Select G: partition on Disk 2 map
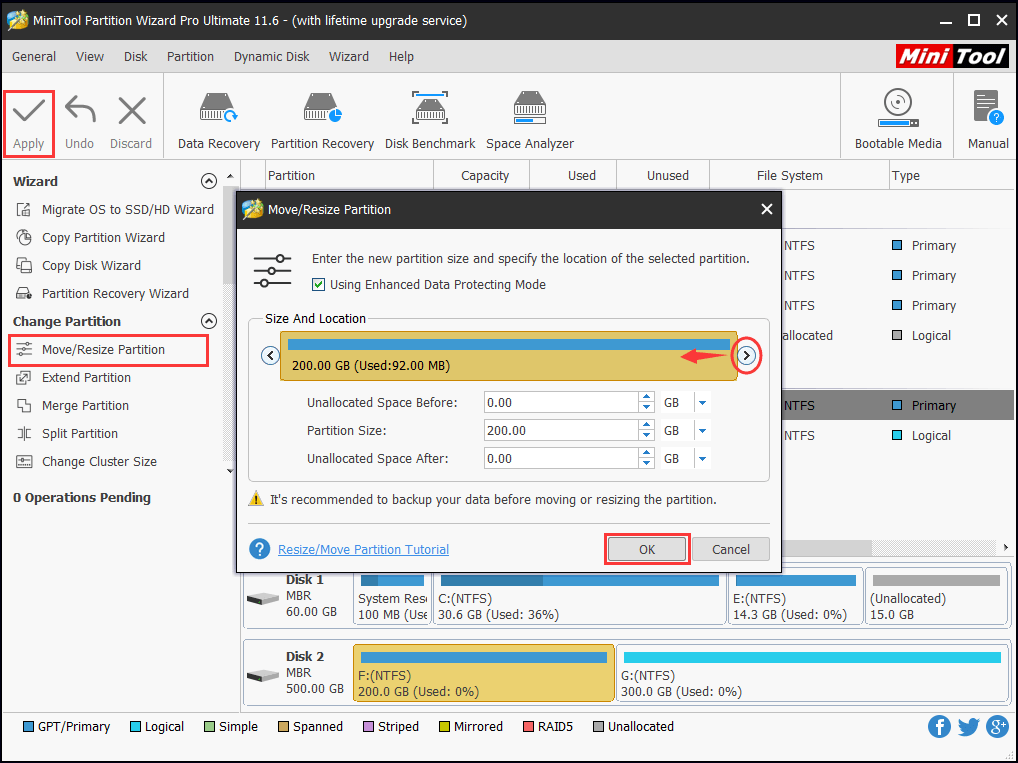Viewport: 1018px width, 763px height. [x=812, y=673]
